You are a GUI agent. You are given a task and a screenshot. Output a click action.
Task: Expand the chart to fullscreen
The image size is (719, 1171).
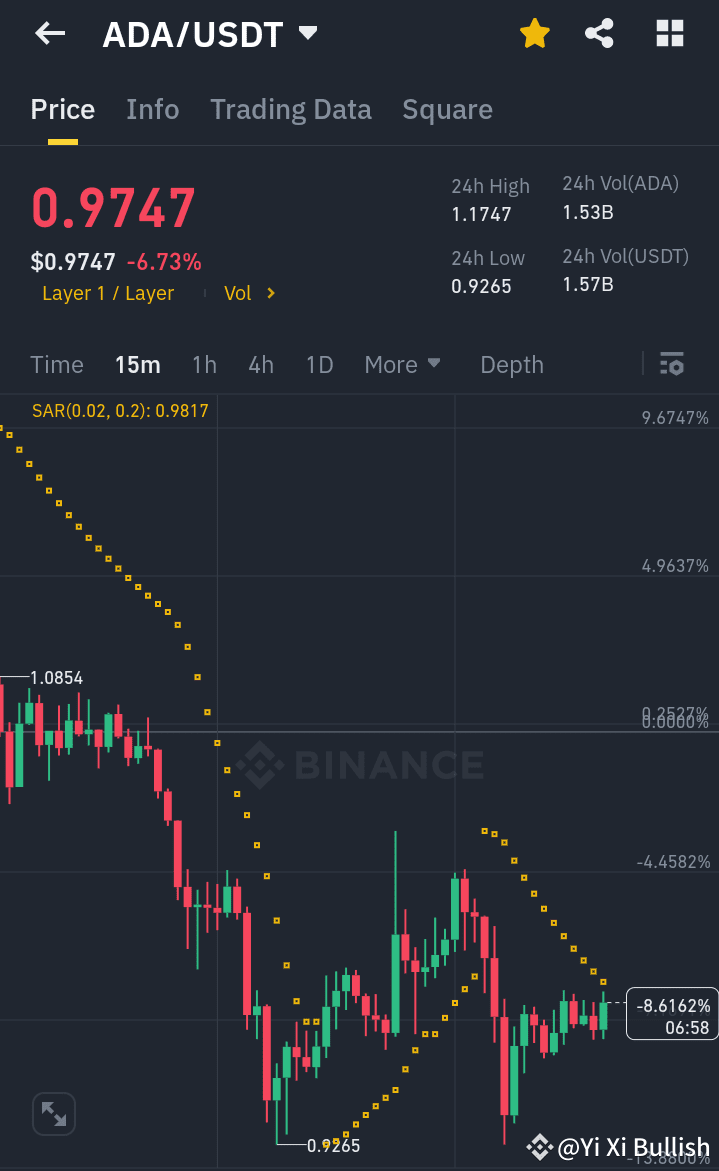click(53, 1113)
